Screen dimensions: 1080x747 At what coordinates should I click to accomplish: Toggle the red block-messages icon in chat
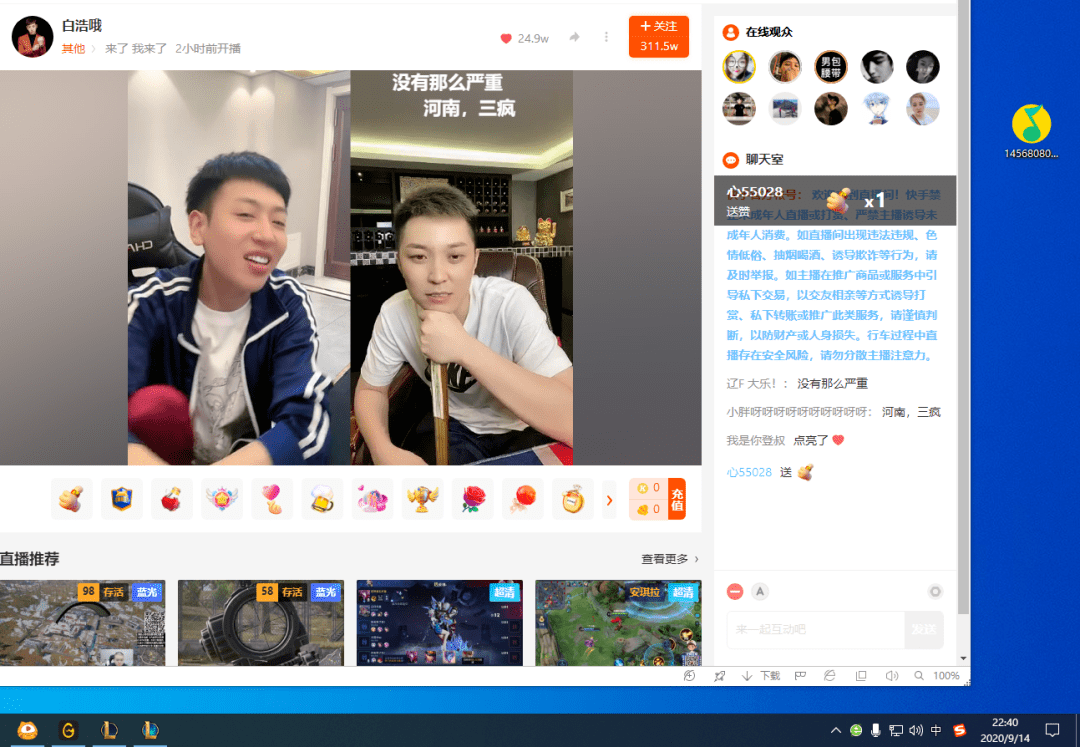coord(735,592)
